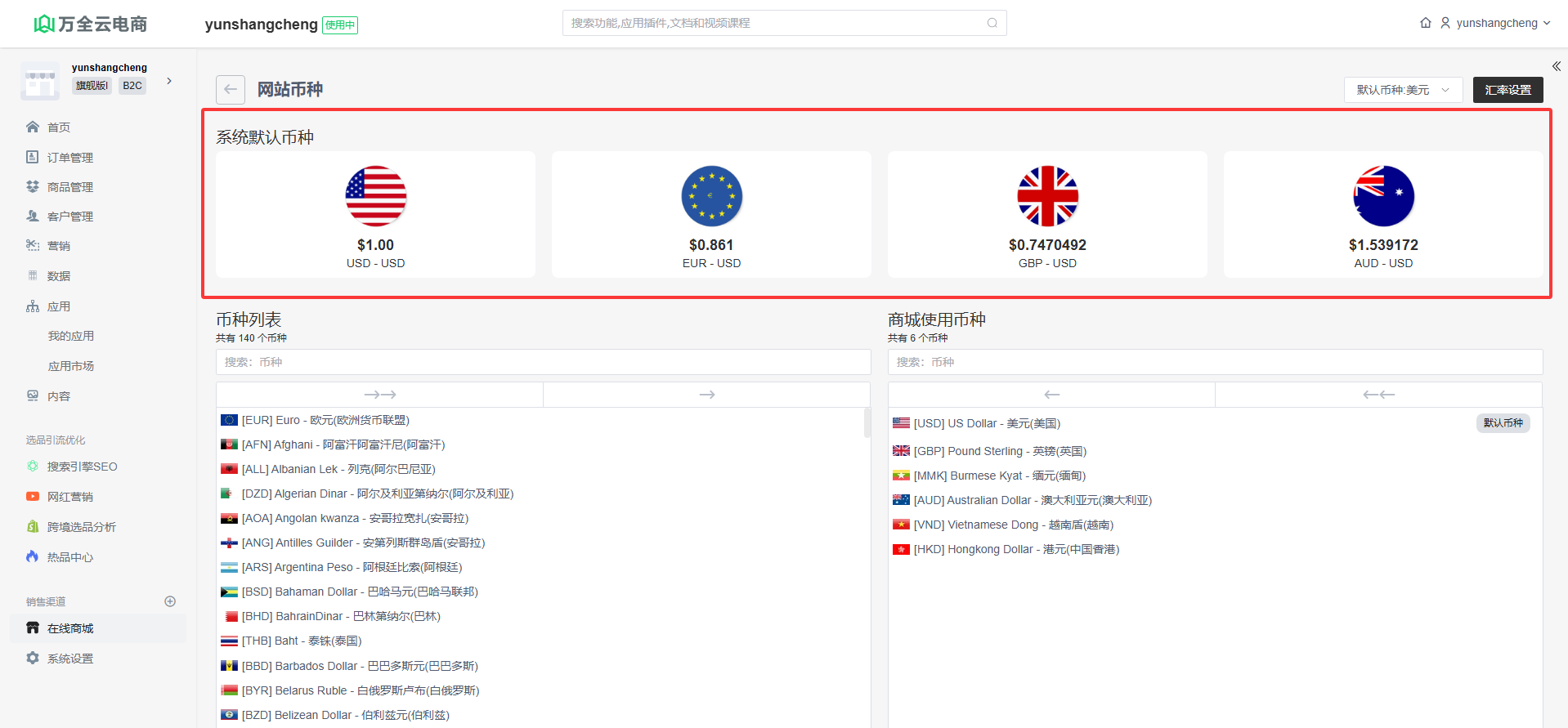Collapse the panel with double chevron icon
Image resolution: width=1568 pixels, height=728 pixels.
click(x=1556, y=66)
